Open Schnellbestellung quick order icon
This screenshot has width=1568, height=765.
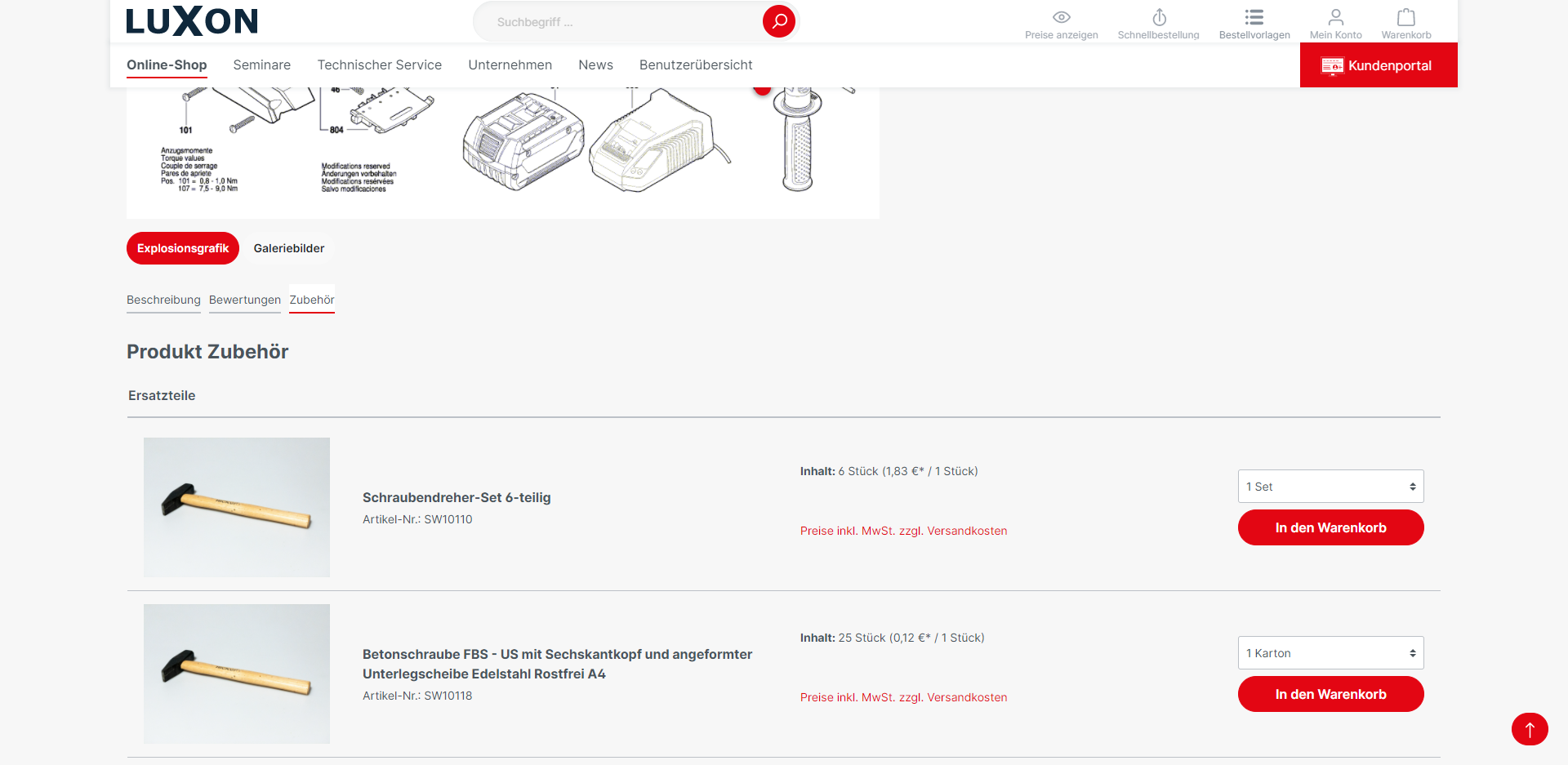pyautogui.click(x=1158, y=18)
